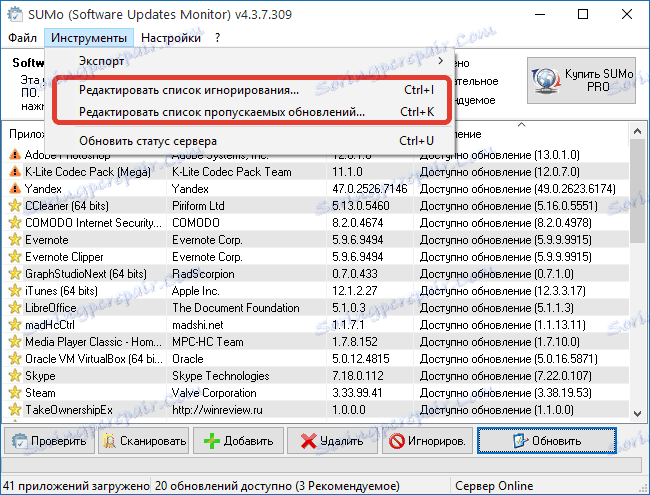
Task: Click 20 обновлений доступно status text
Action: tap(277, 485)
